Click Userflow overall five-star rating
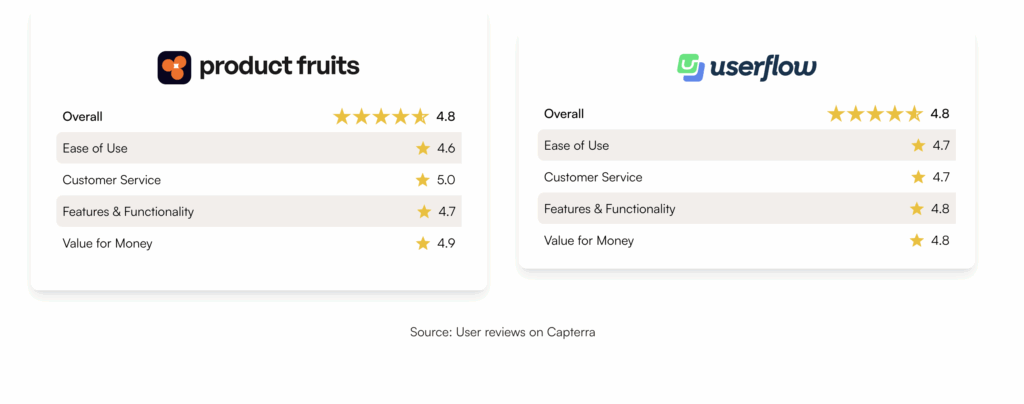The height and width of the screenshot is (404, 1024). [875, 113]
